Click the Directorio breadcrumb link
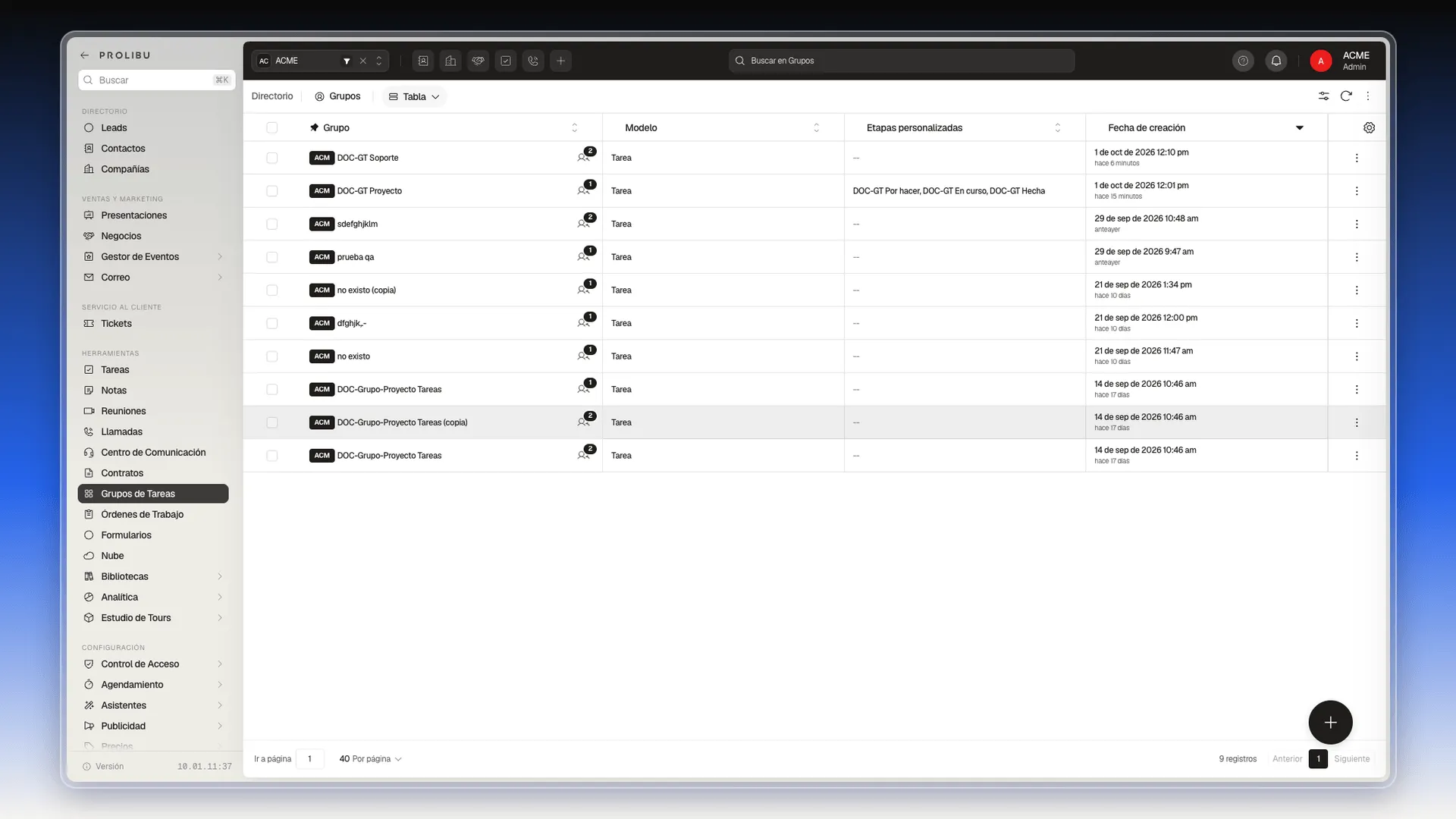This screenshot has width=1456, height=819. tap(272, 96)
